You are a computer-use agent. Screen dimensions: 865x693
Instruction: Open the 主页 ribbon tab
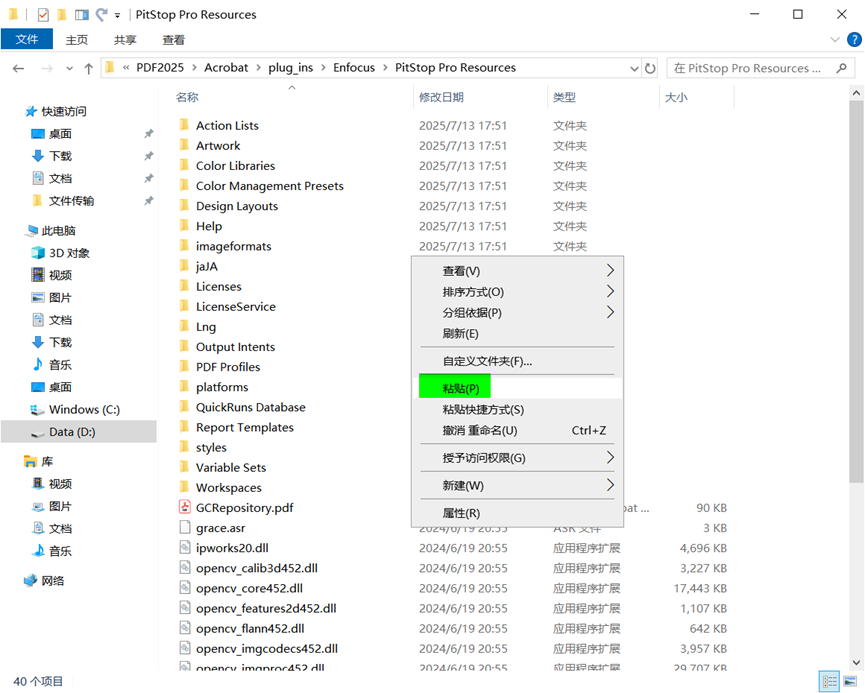[x=77, y=40]
